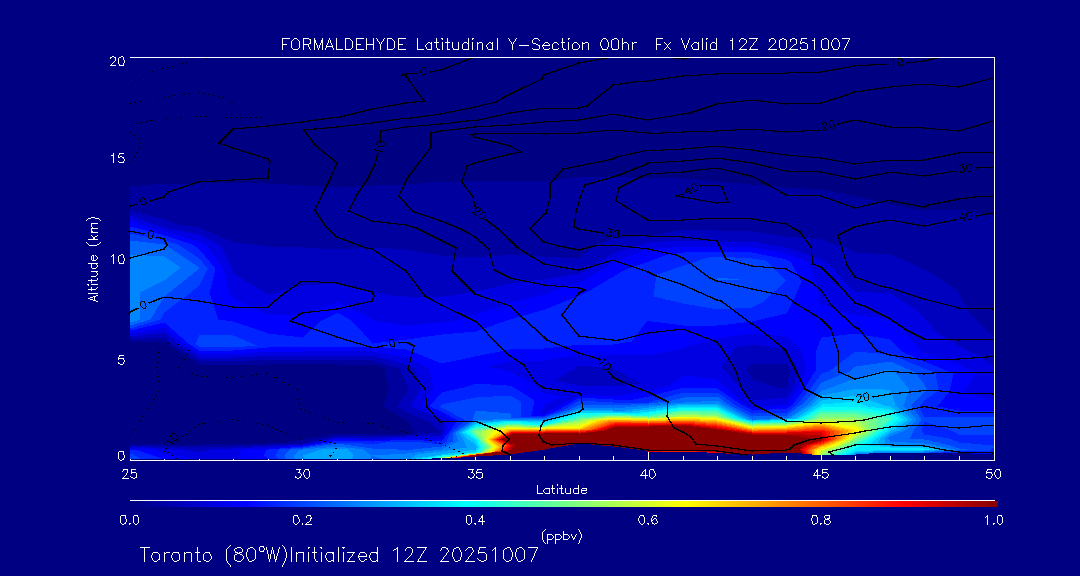Click the dark red high-concentration region near latitude 40

point(648,435)
